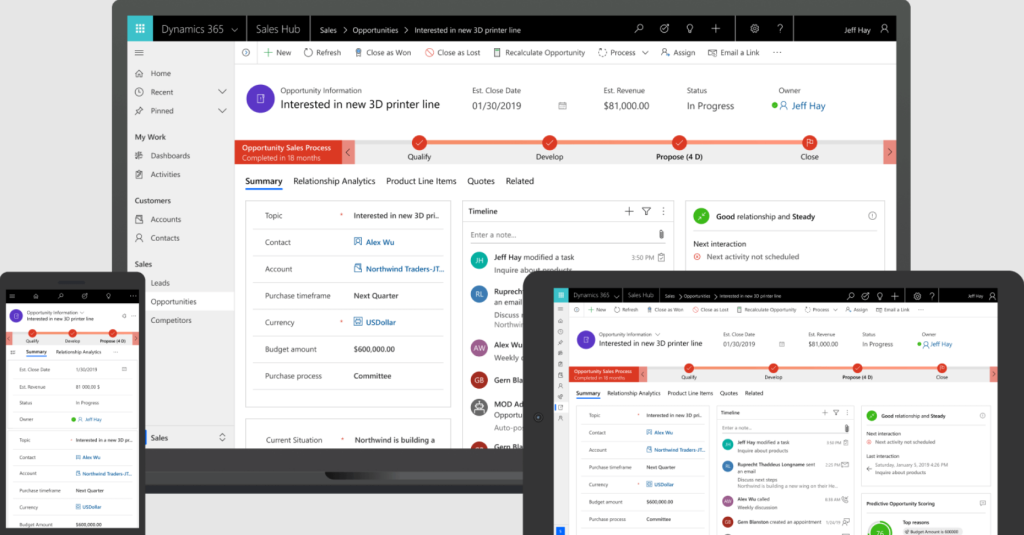This screenshot has height=535, width=1024.
Task: Select the Develop stage on the large monitor process bar
Action: [549, 144]
